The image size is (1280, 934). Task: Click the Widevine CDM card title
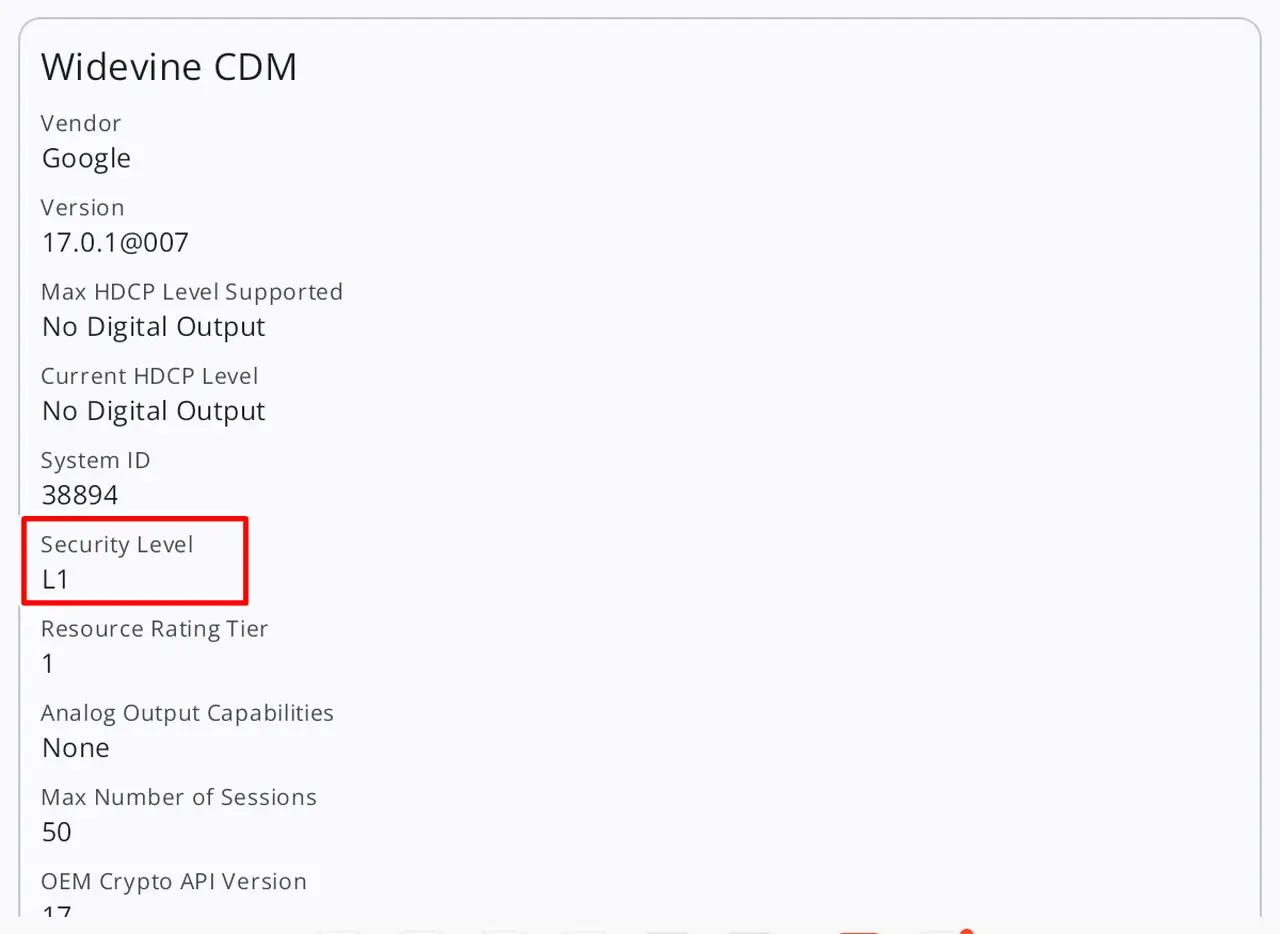[169, 67]
